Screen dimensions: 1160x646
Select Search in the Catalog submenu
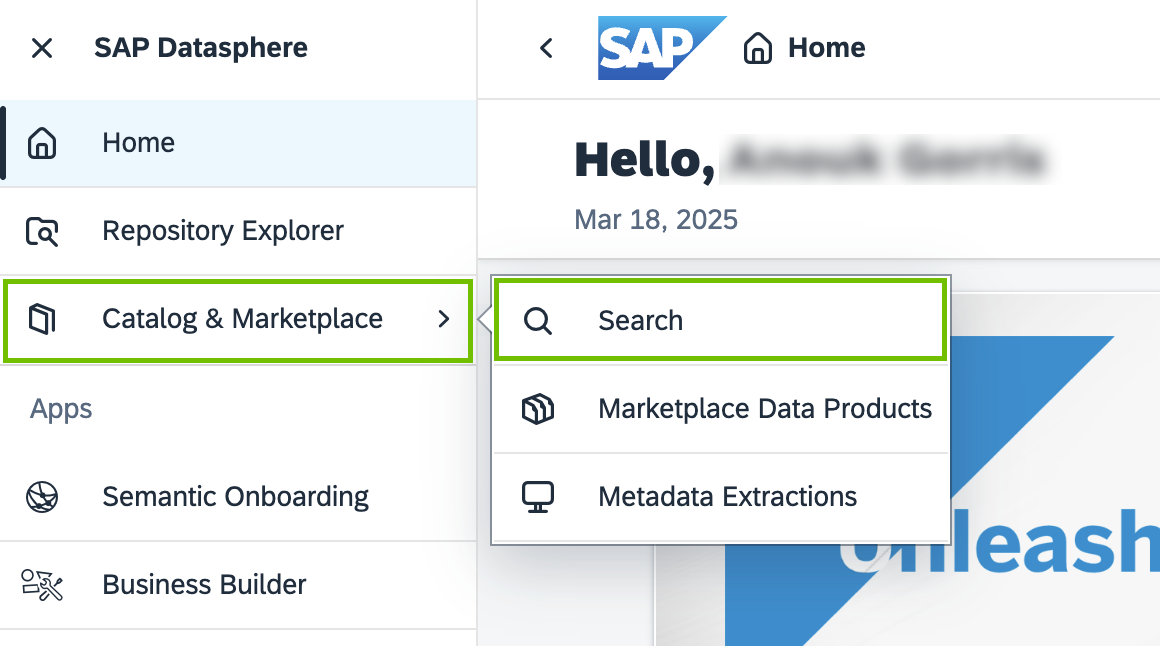click(641, 321)
